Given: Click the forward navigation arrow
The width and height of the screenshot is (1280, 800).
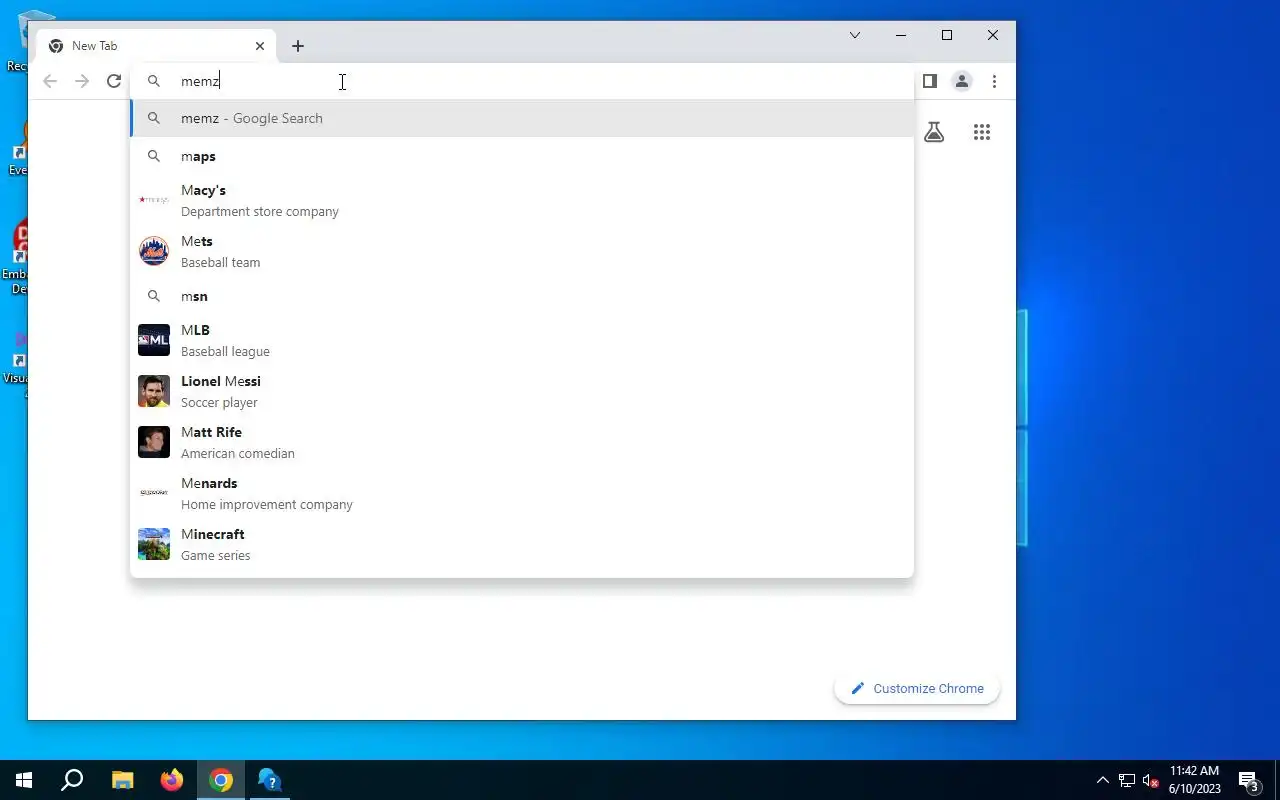Looking at the screenshot, I should pos(82,81).
